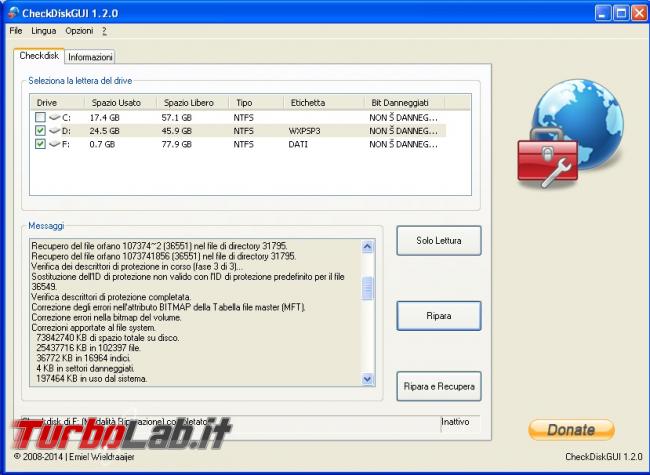
Task: Close the CheckDiskGUI window
Action: pyautogui.click(x=639, y=13)
